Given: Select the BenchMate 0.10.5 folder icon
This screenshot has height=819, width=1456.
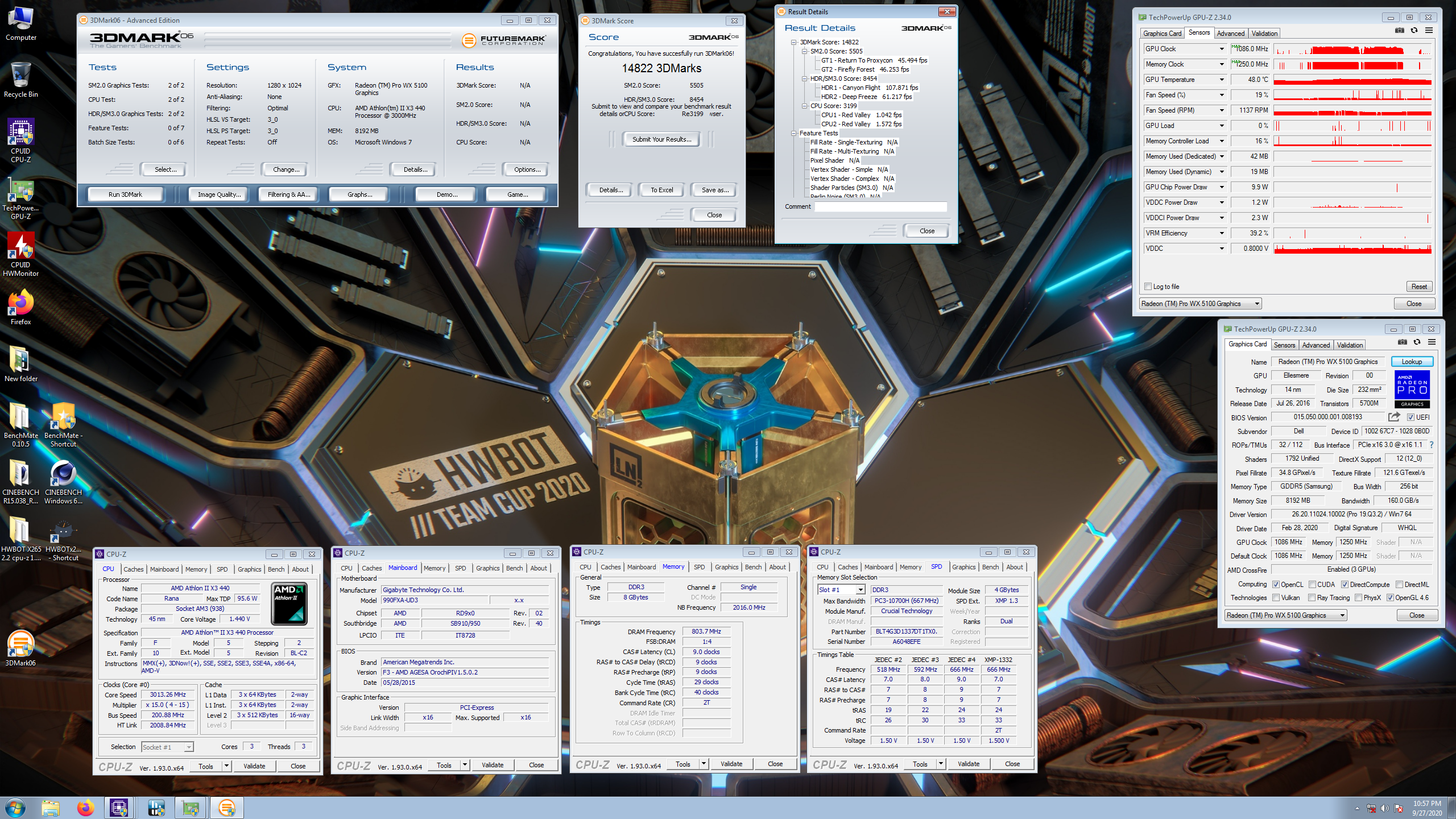Looking at the screenshot, I should 20,425.
